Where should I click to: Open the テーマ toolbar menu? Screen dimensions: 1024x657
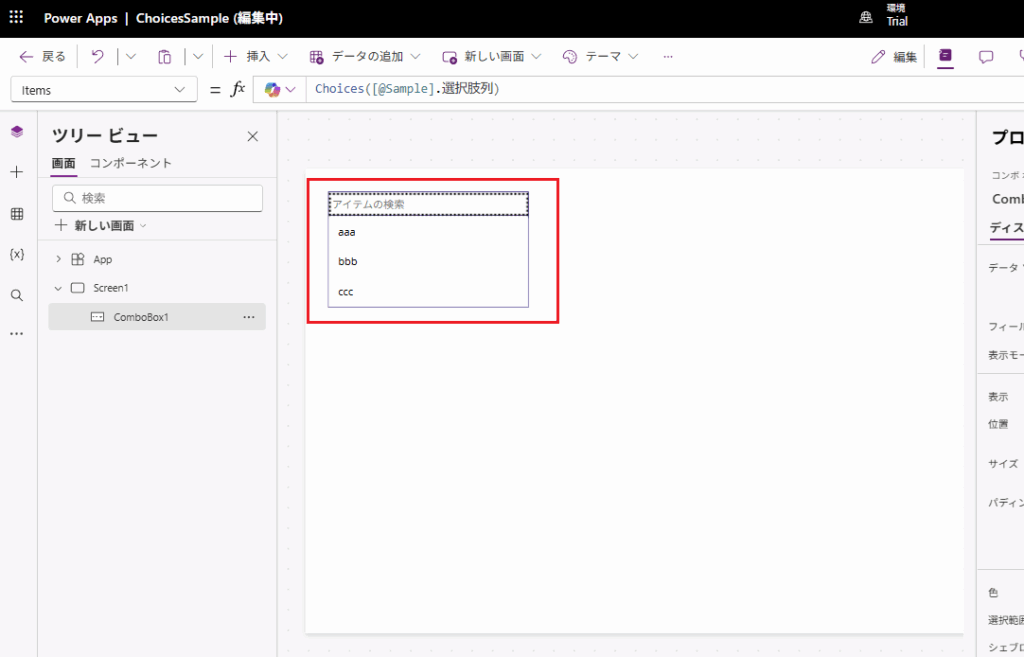point(600,57)
